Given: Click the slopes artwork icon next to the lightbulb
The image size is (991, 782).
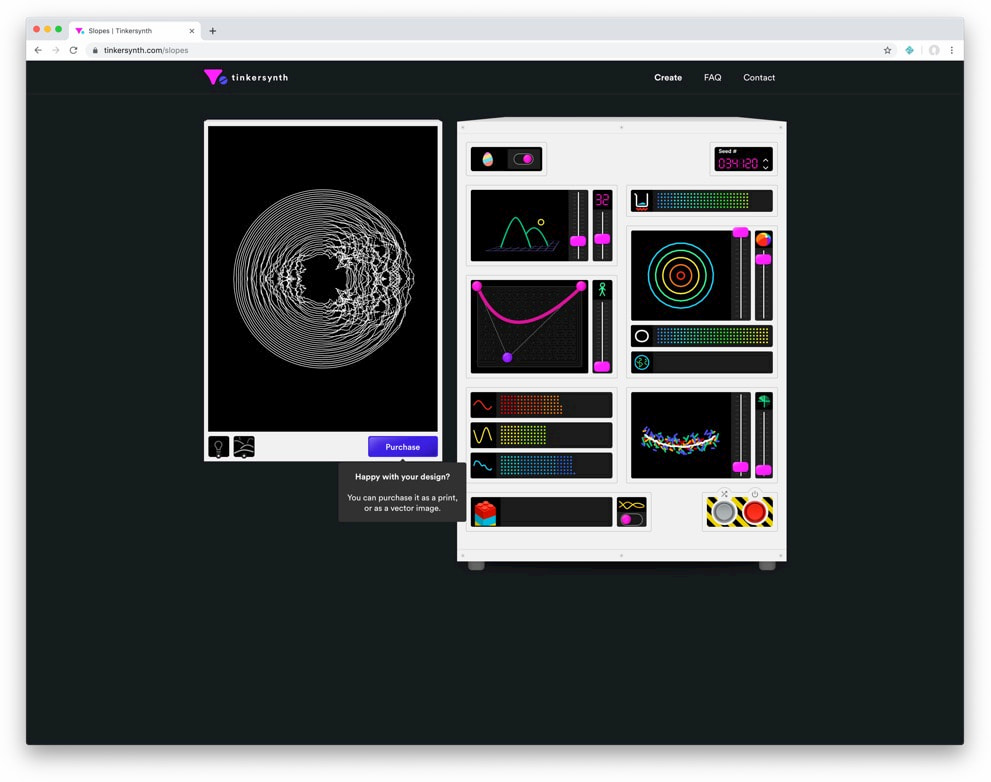Looking at the screenshot, I should 243,447.
